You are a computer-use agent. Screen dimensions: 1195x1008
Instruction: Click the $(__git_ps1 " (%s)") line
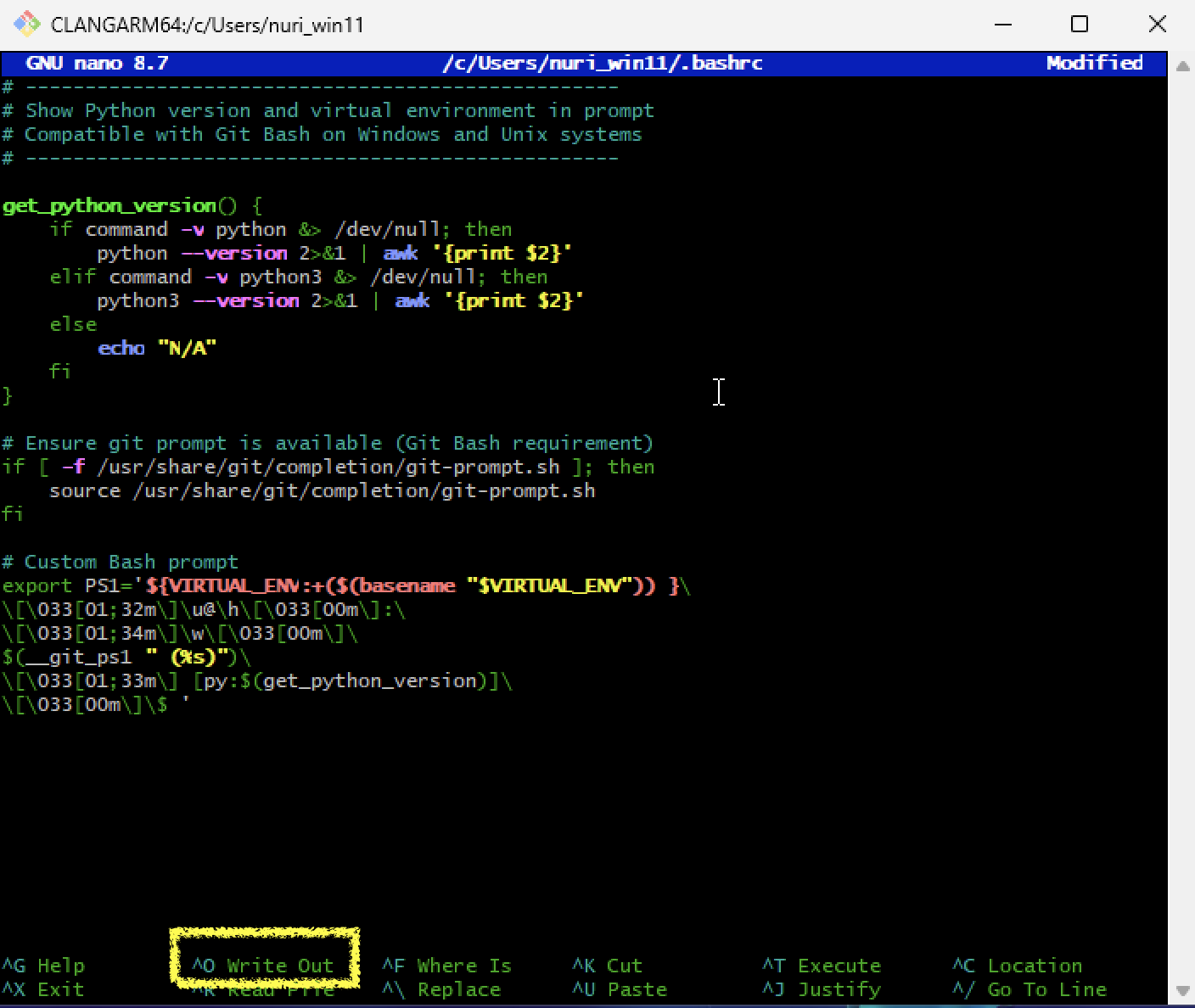click(126, 657)
